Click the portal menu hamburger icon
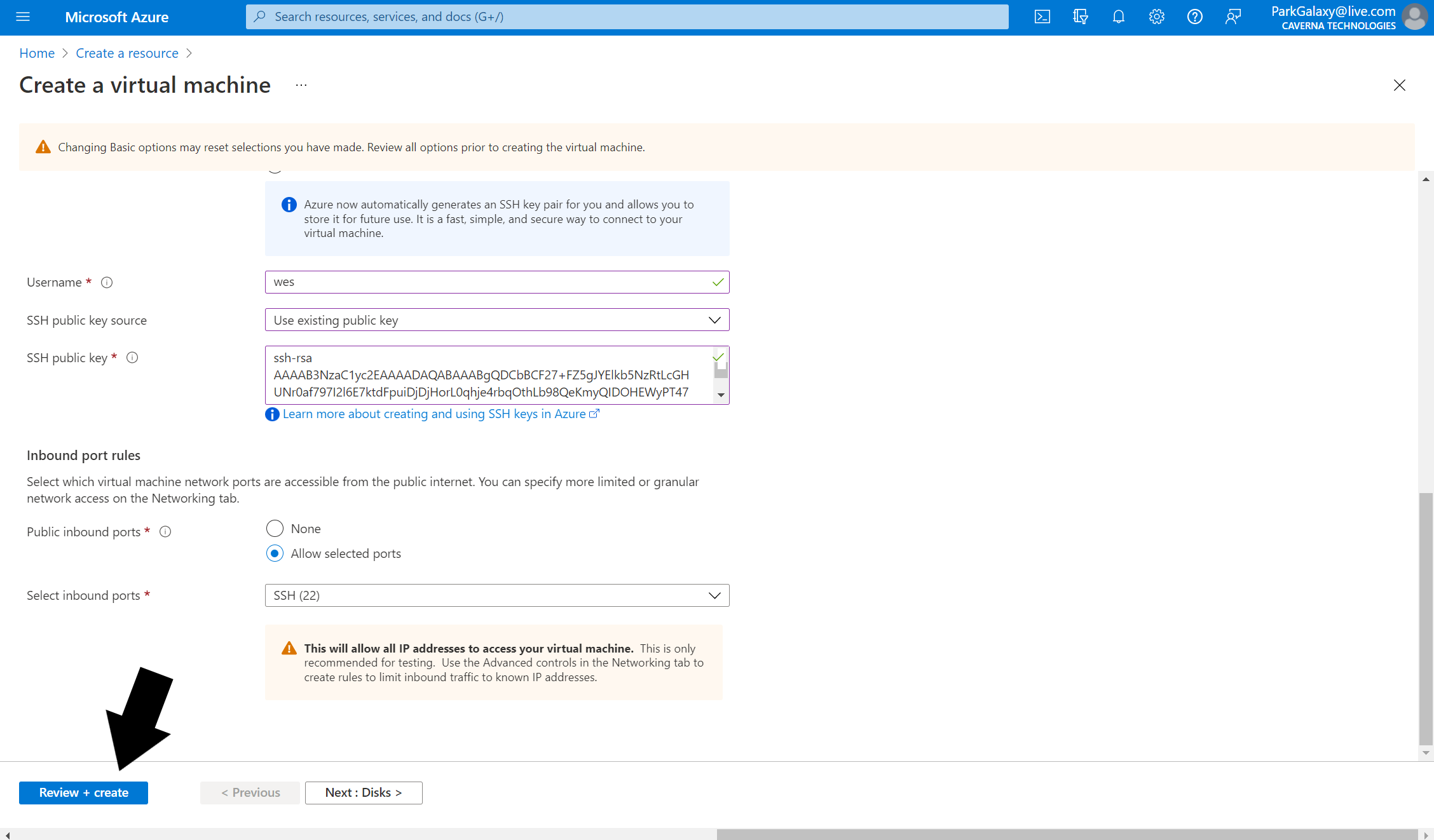This screenshot has width=1434, height=840. coord(22,17)
